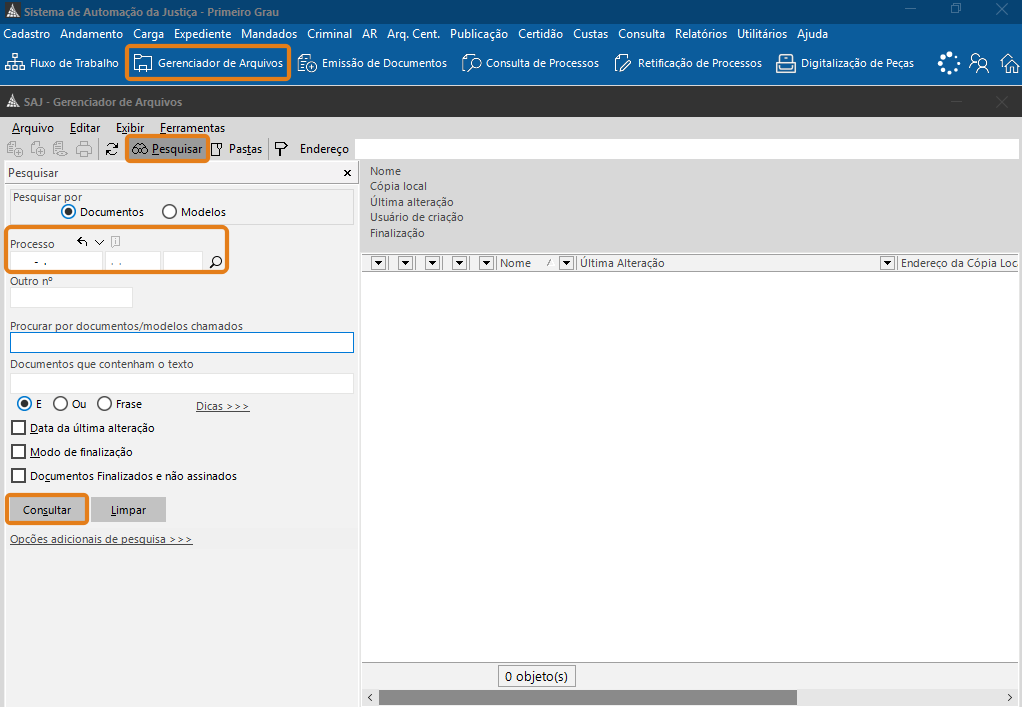Open Consulta de Processos
Viewport: 1022px width, 707px height.
(x=530, y=63)
